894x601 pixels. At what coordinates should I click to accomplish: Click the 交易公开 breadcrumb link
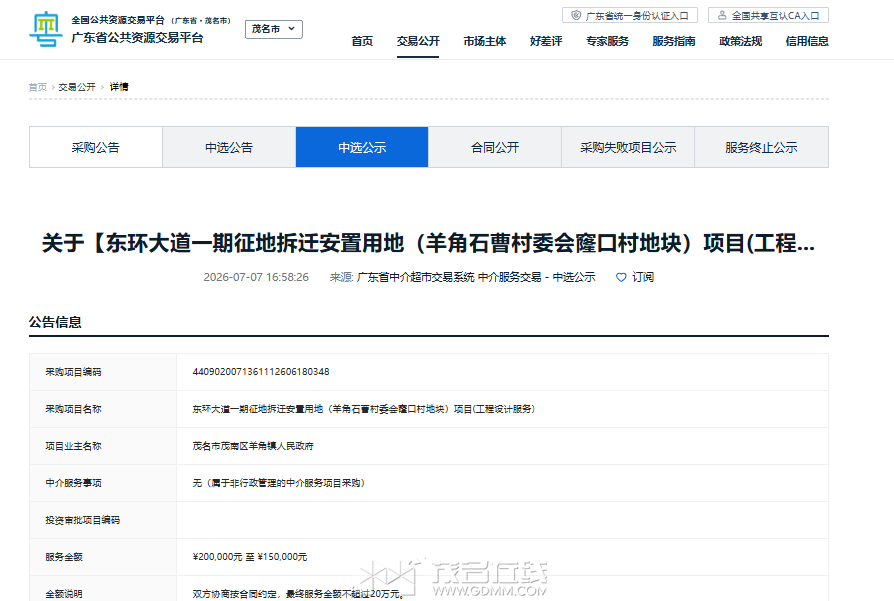click(x=77, y=87)
